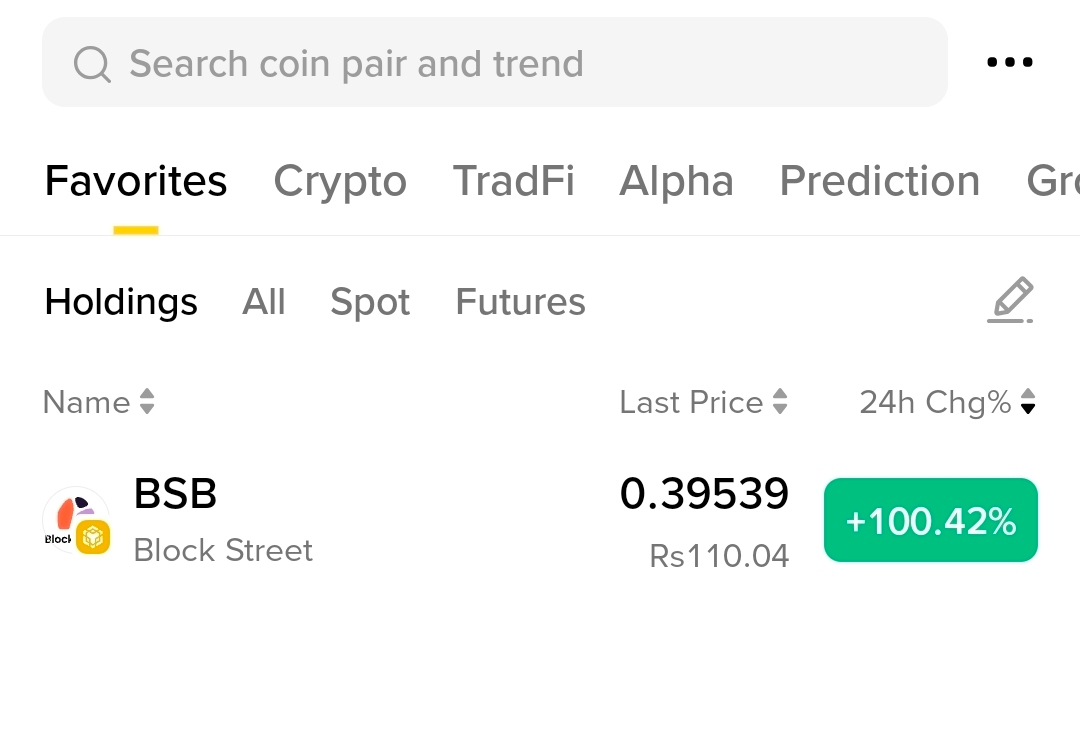Click the yellow BNB chain badge icon
Screen dimensions: 1080x751
(x=93, y=537)
